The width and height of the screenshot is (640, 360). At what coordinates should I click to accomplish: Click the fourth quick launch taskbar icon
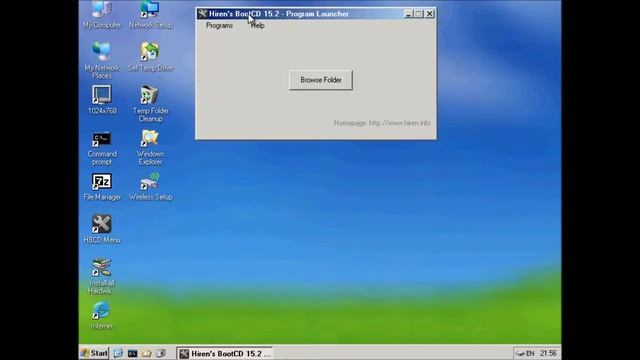coord(161,353)
